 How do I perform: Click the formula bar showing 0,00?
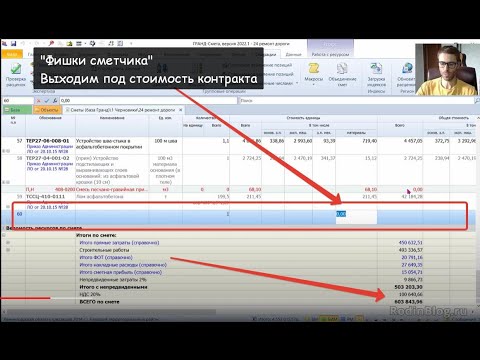tap(148, 100)
